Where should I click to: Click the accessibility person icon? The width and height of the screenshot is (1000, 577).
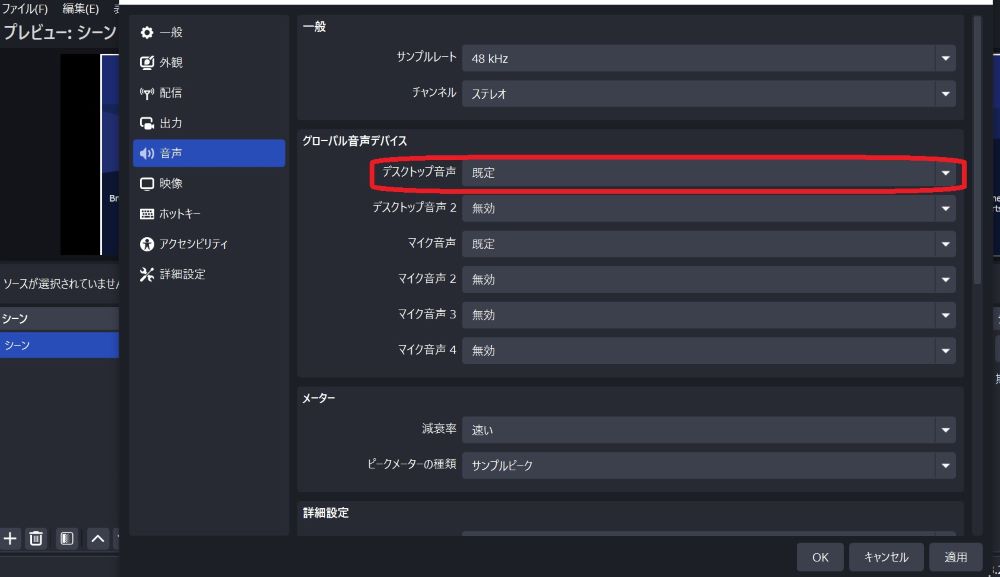click(x=147, y=244)
